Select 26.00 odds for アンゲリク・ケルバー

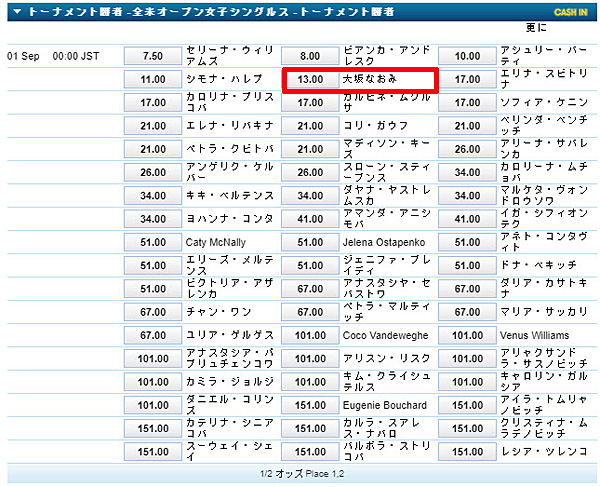pyautogui.click(x=153, y=173)
